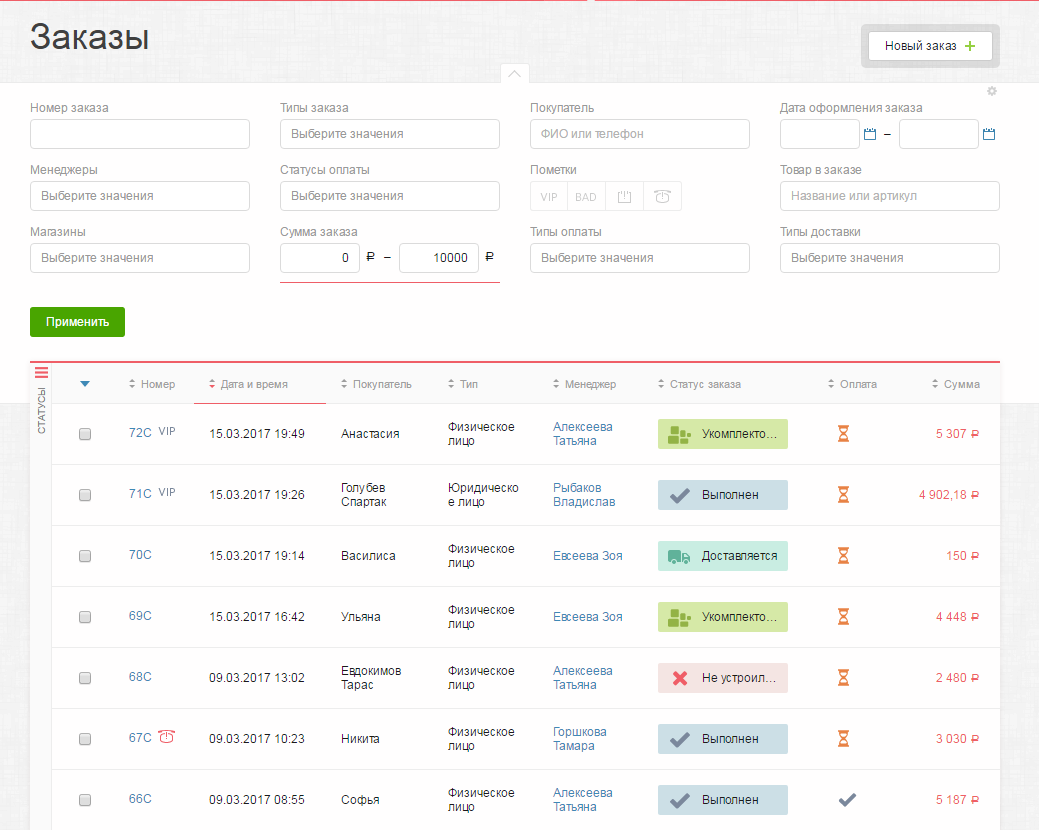1039x830 pixels.
Task: Open the end date calendar picker icon
Action: [x=989, y=134]
